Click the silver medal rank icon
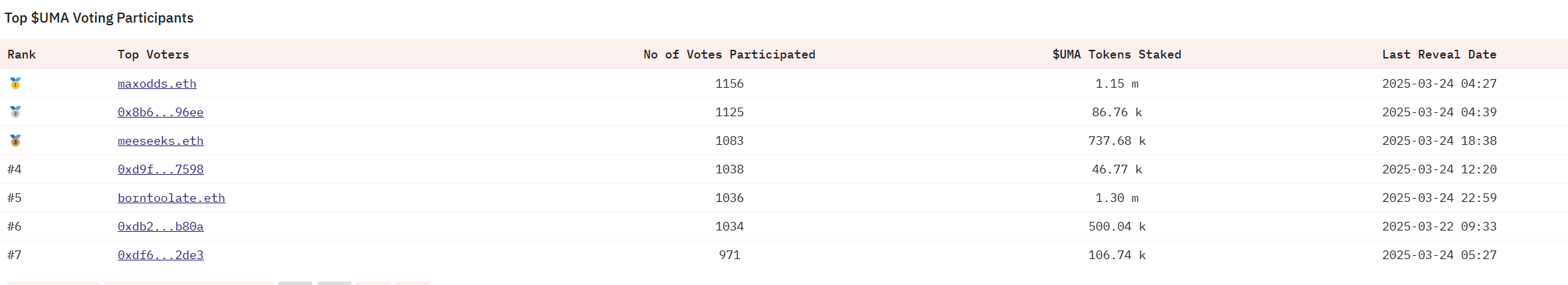The height and width of the screenshot is (285, 1568). 15,112
